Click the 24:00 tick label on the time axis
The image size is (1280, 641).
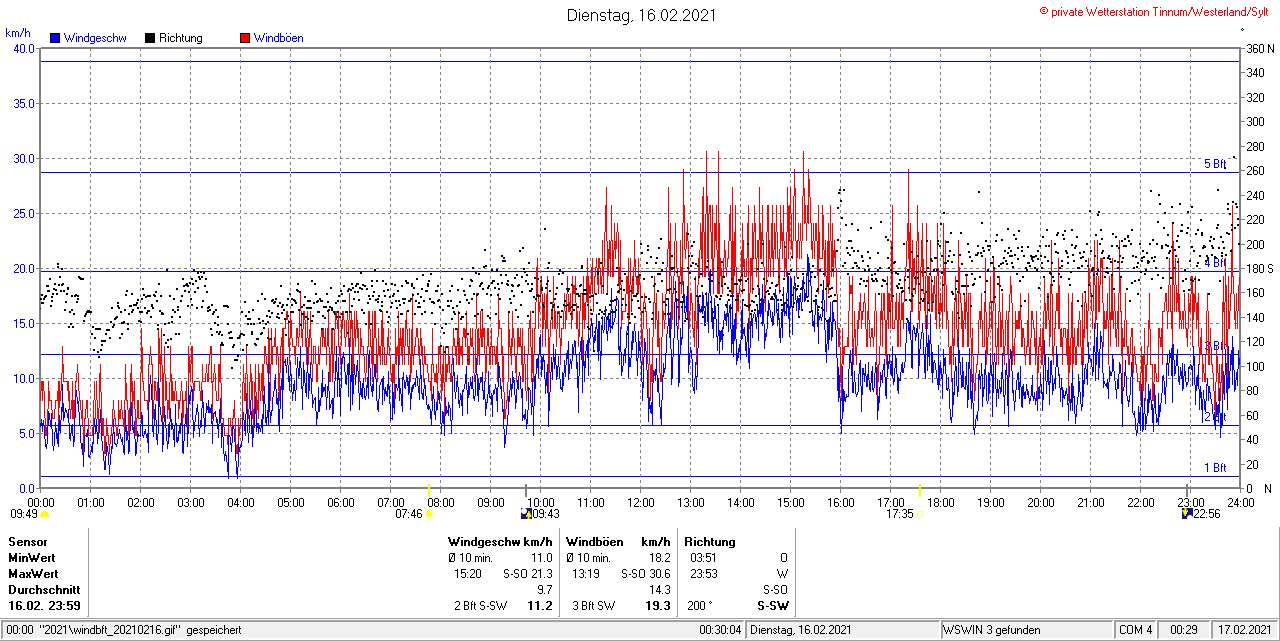pyautogui.click(x=1241, y=502)
